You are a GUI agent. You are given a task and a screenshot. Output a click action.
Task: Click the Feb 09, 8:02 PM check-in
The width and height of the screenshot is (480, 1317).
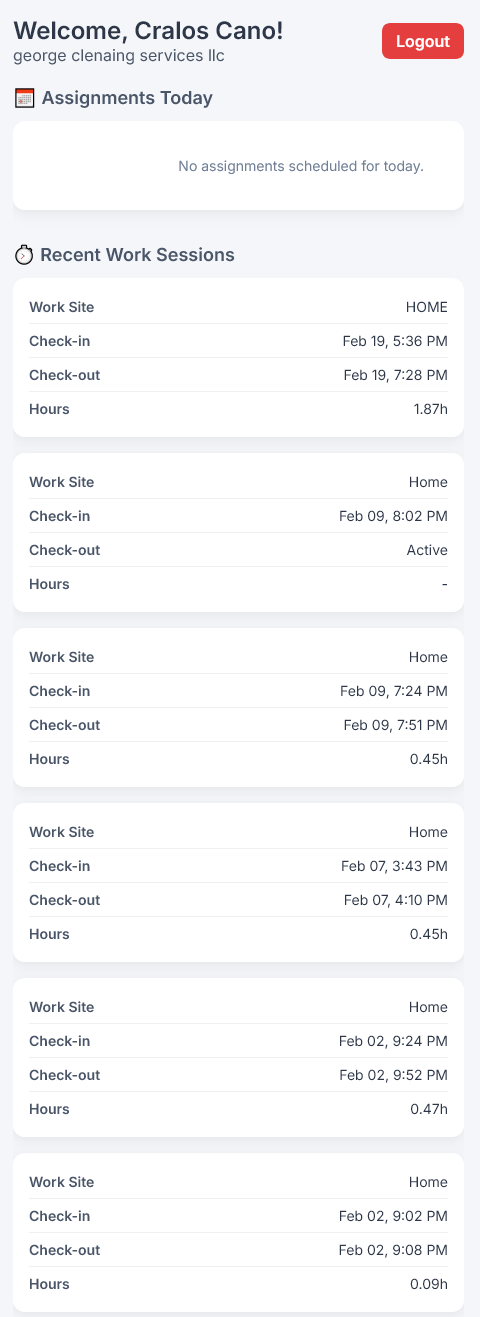393,516
